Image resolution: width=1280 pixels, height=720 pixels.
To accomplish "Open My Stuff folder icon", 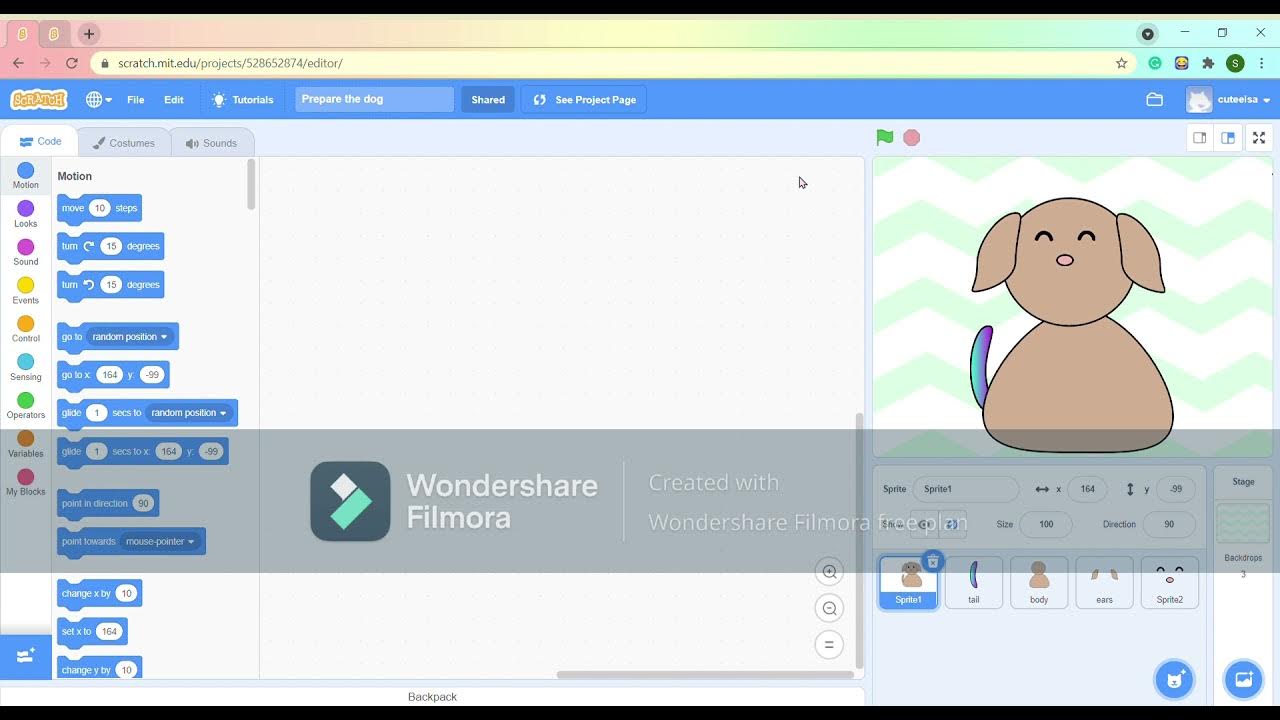I will click(1154, 100).
